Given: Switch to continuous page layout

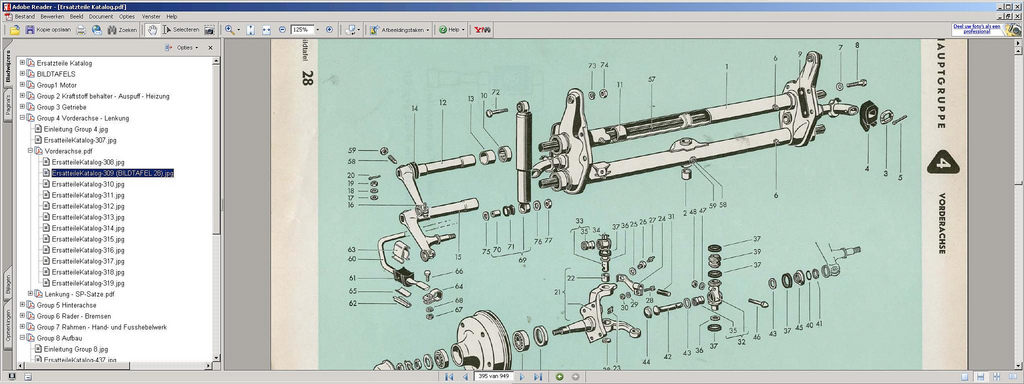Looking at the screenshot, I should point(980,377).
